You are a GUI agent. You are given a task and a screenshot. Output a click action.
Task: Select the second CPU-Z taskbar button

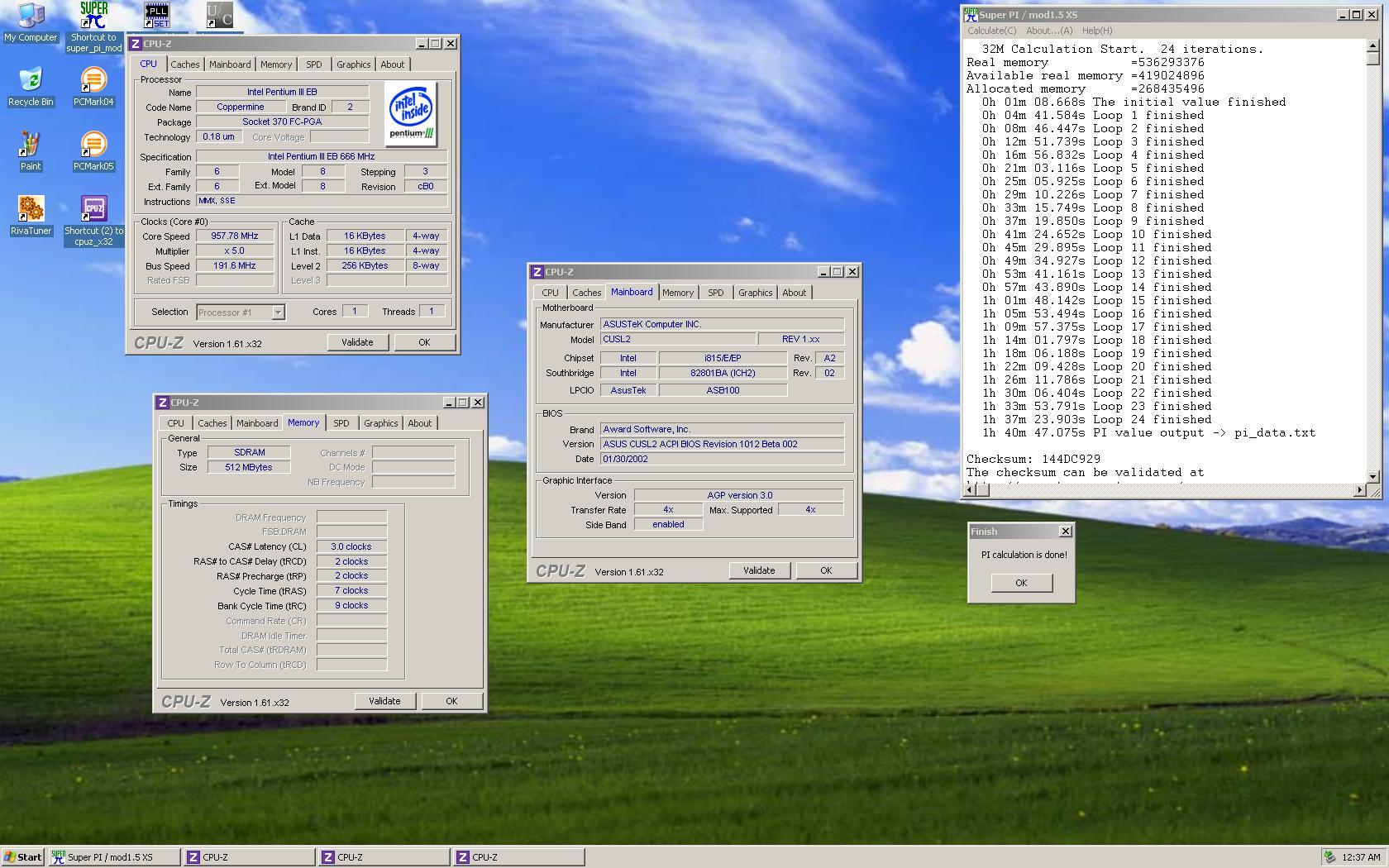tap(384, 857)
